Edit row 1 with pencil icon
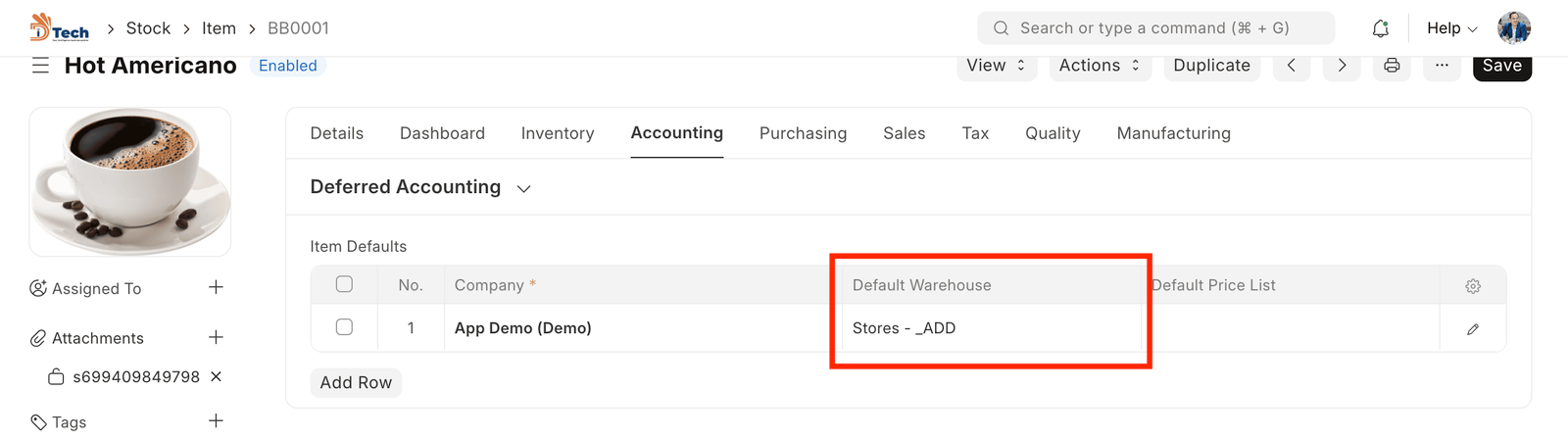Screen dimensions: 1568x439 [1472, 329]
